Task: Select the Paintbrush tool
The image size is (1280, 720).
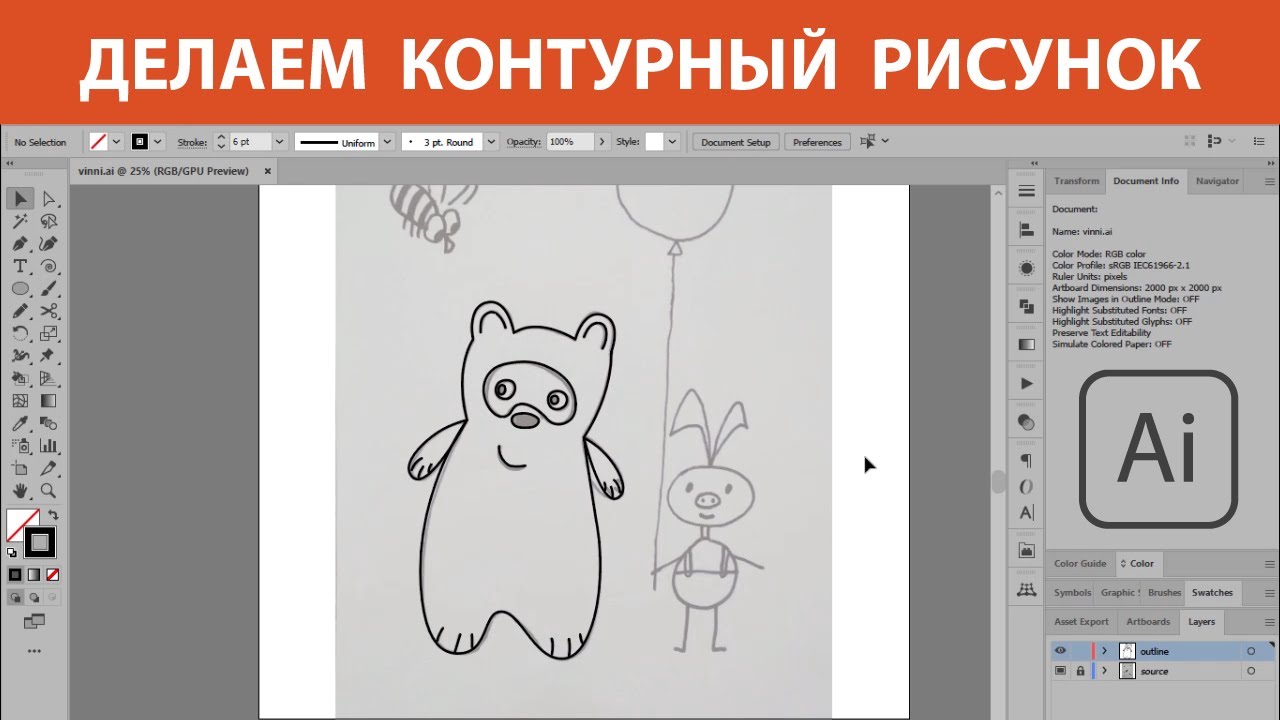Action: [x=48, y=289]
